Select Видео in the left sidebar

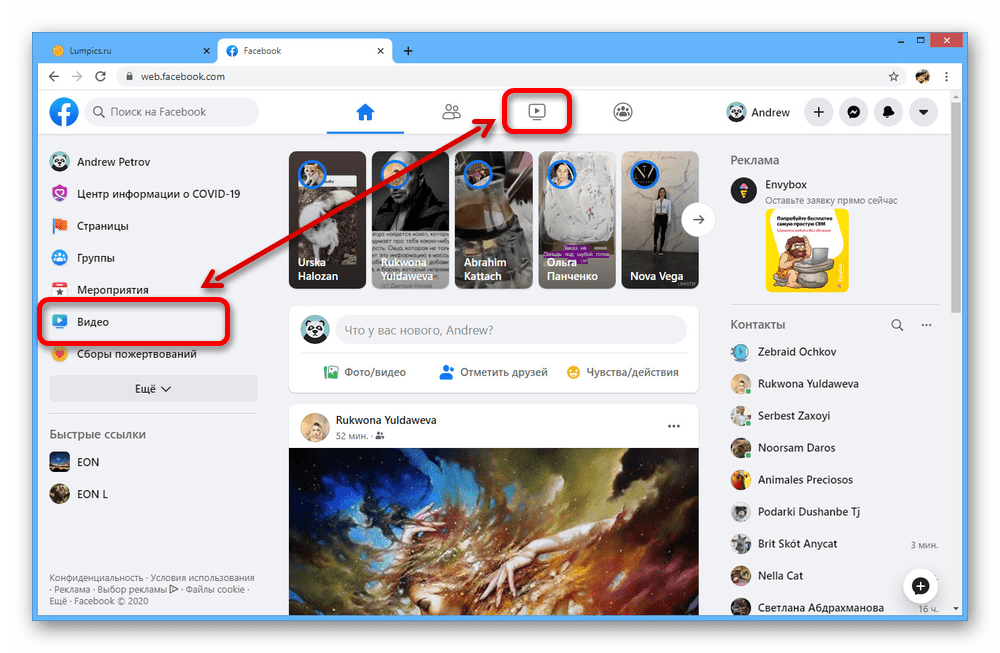click(x=93, y=322)
